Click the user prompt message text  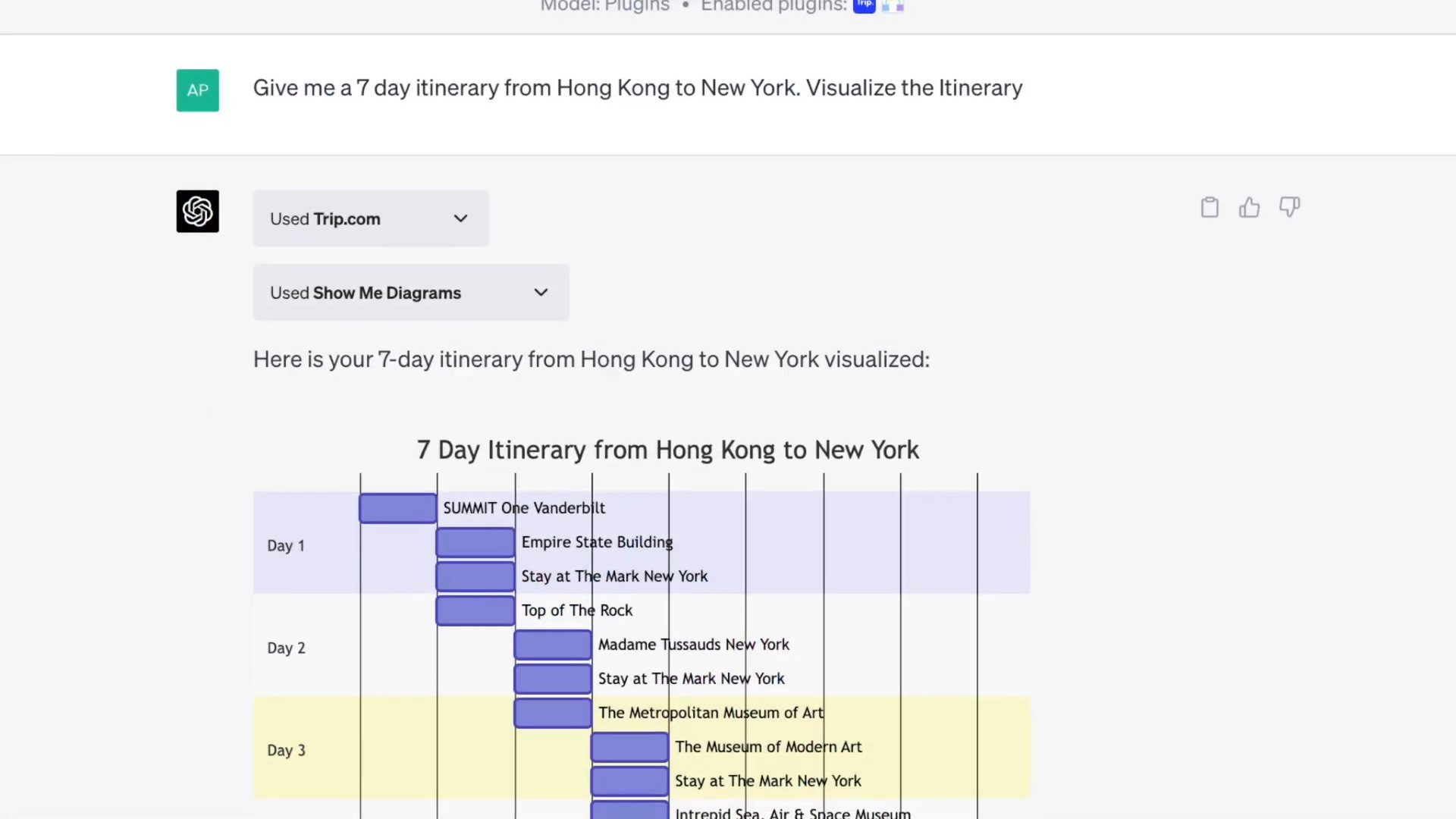tap(637, 88)
